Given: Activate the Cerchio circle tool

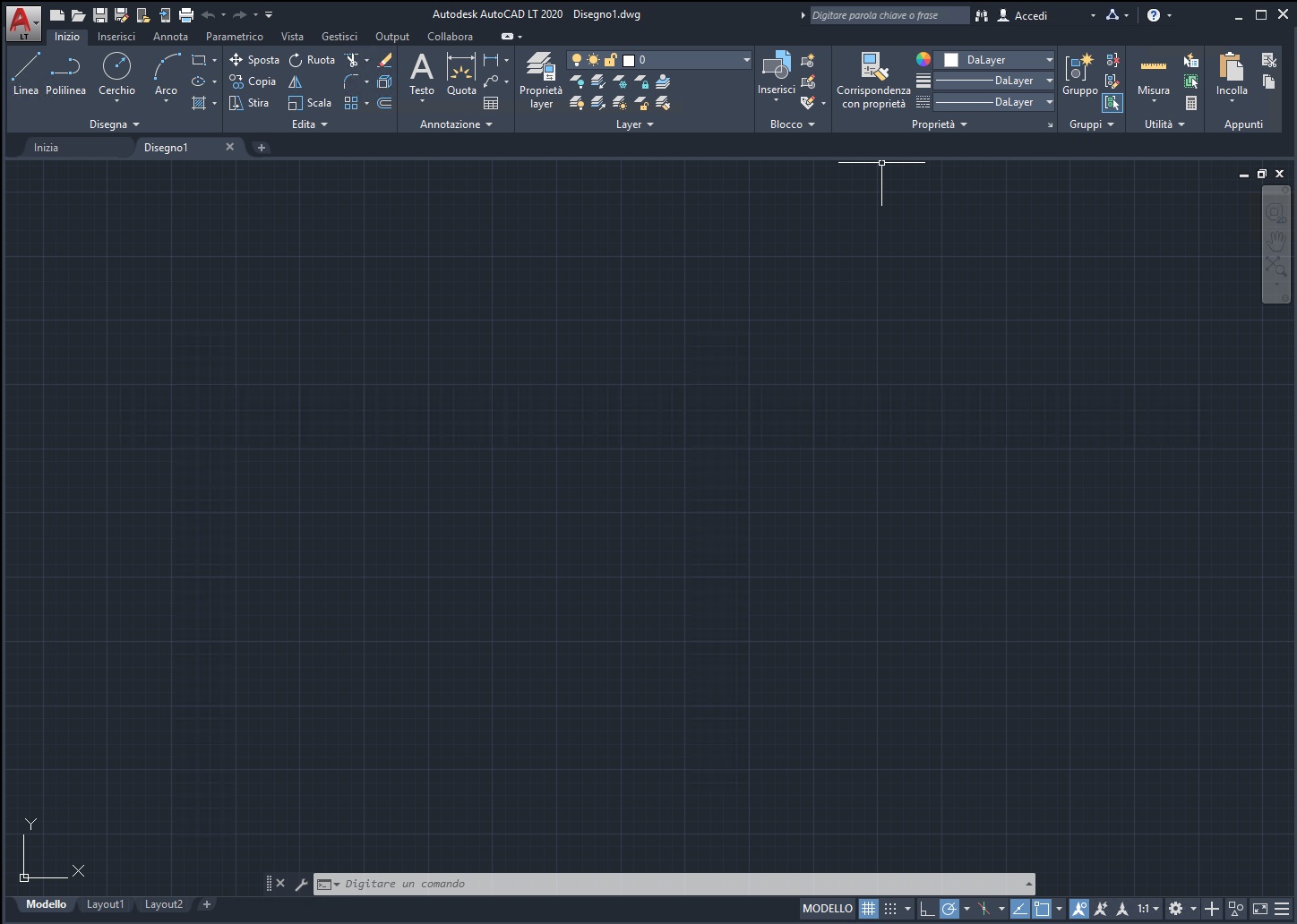Looking at the screenshot, I should pyautogui.click(x=116, y=73).
